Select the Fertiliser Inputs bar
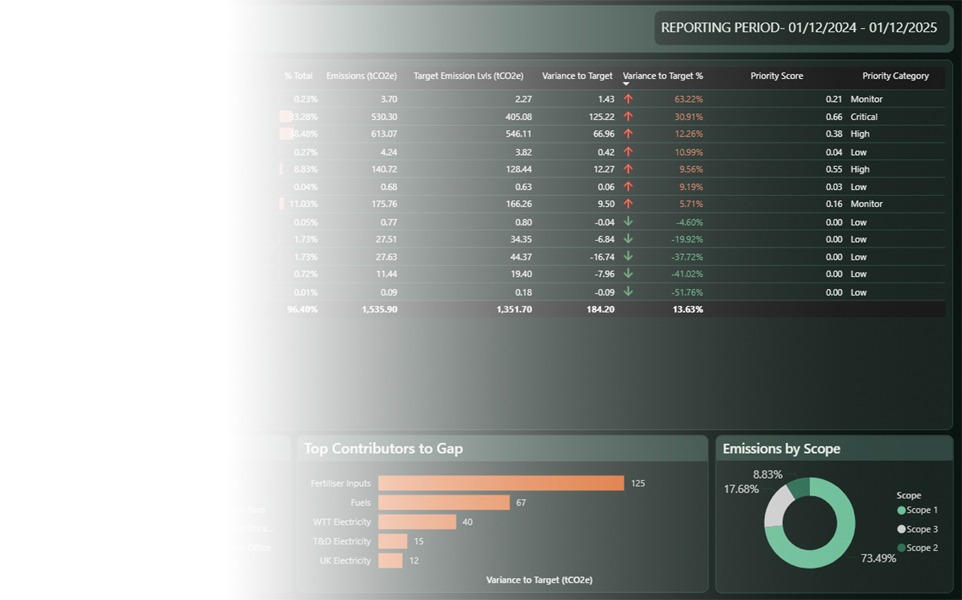 click(501, 483)
